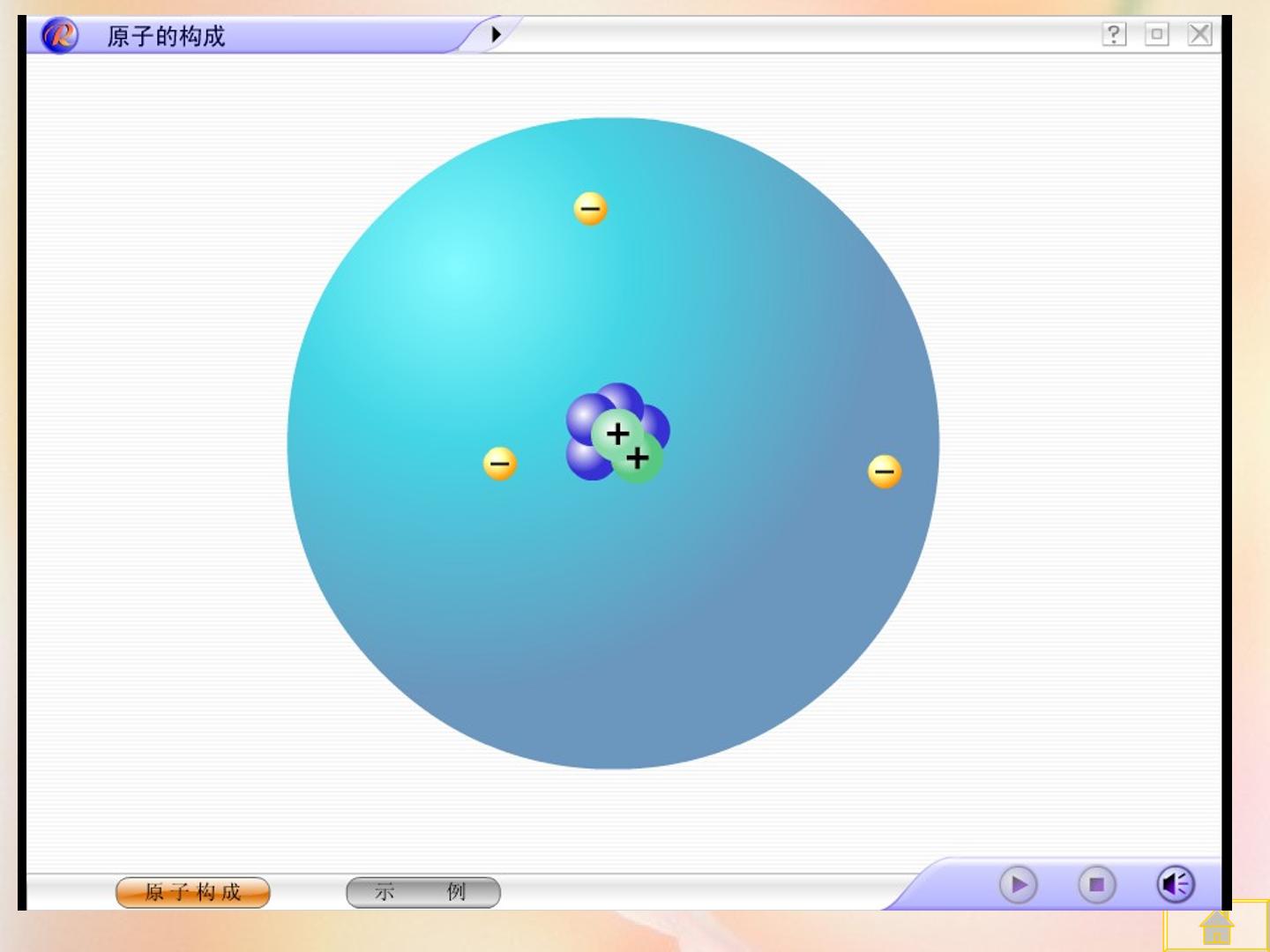
Task: Click the home icon at bottom right corner
Action: click(1217, 927)
